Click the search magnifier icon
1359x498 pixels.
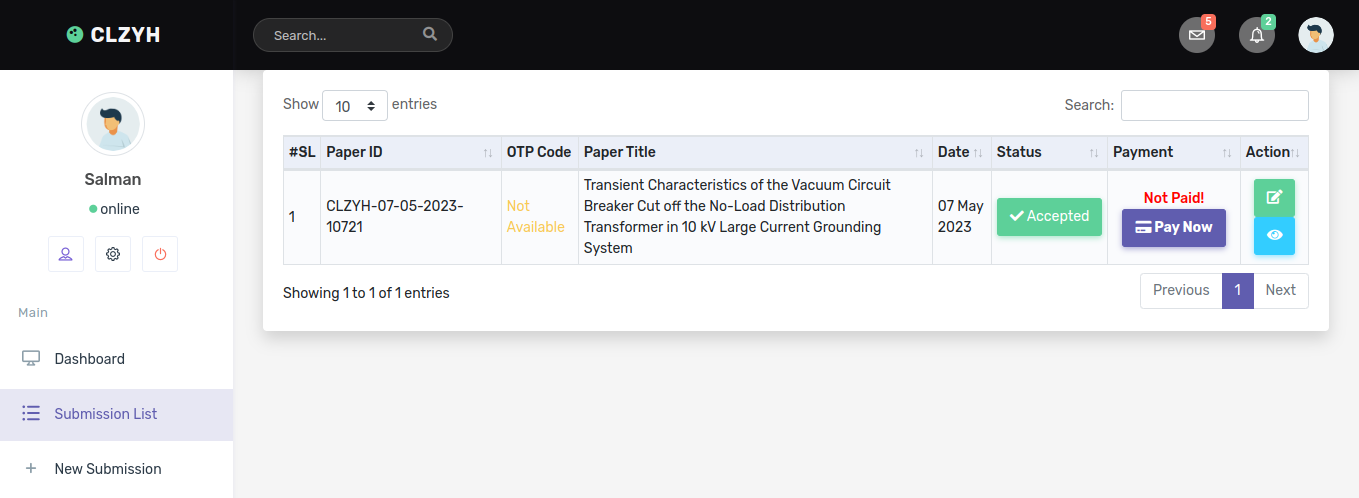coord(430,34)
